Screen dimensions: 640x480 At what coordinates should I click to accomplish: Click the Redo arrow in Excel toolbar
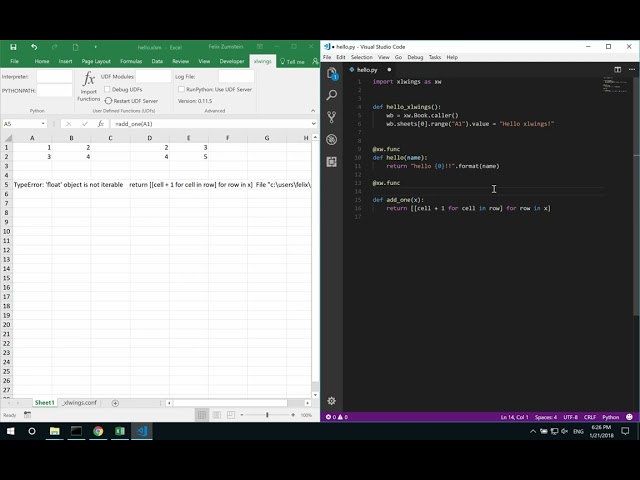[54, 47]
